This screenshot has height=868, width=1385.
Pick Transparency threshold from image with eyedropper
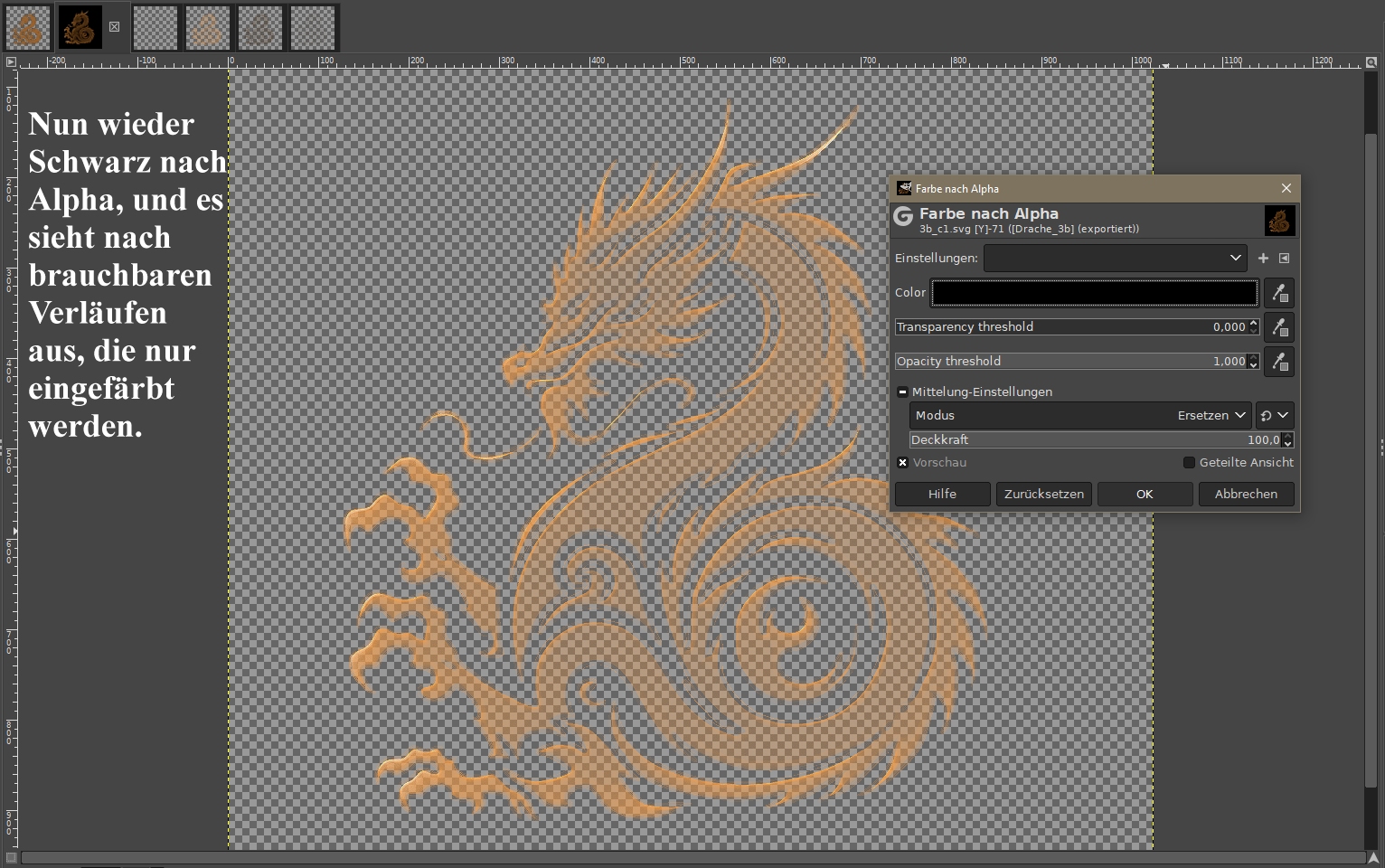1279,327
